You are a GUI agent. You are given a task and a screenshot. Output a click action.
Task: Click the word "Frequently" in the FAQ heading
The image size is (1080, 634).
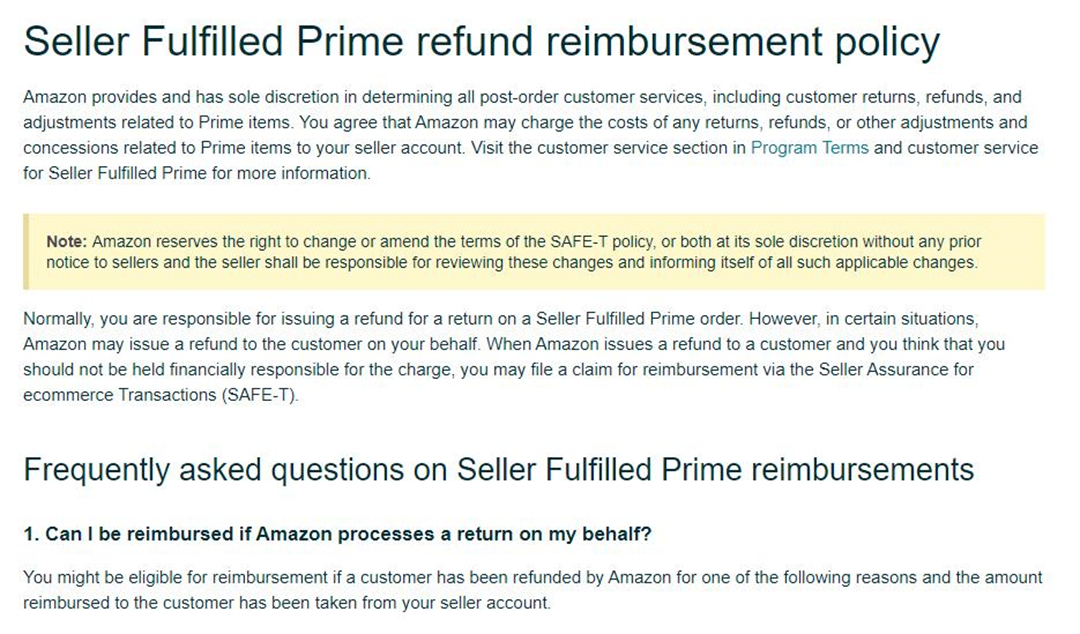click(96, 471)
